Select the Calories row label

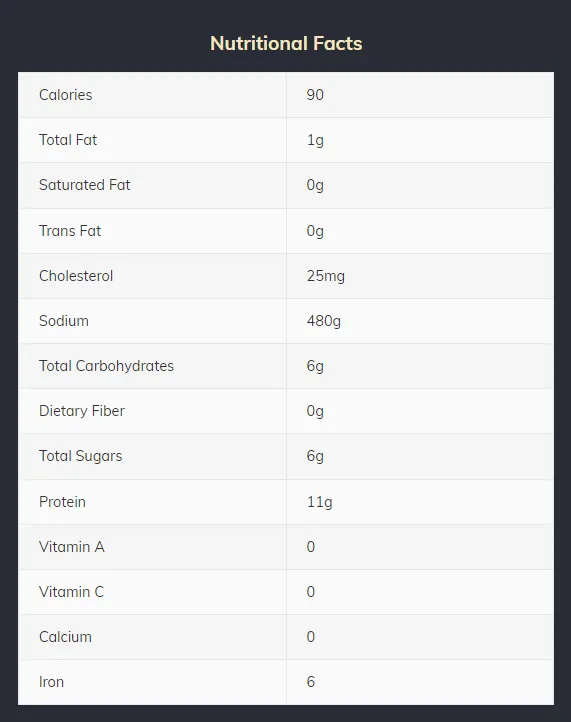65,95
